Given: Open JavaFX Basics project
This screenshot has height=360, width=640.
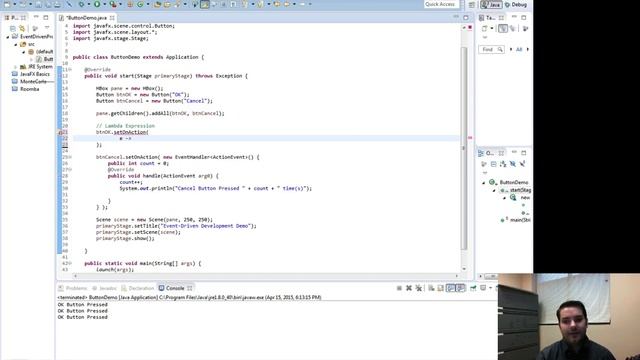Looking at the screenshot, I should (x=31, y=74).
